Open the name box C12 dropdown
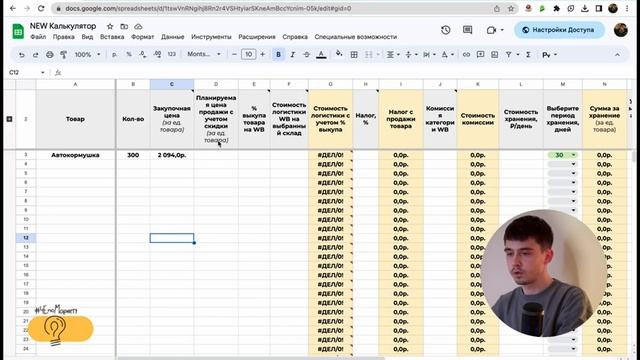Viewport: 640px width, 360px height. [x=42, y=73]
